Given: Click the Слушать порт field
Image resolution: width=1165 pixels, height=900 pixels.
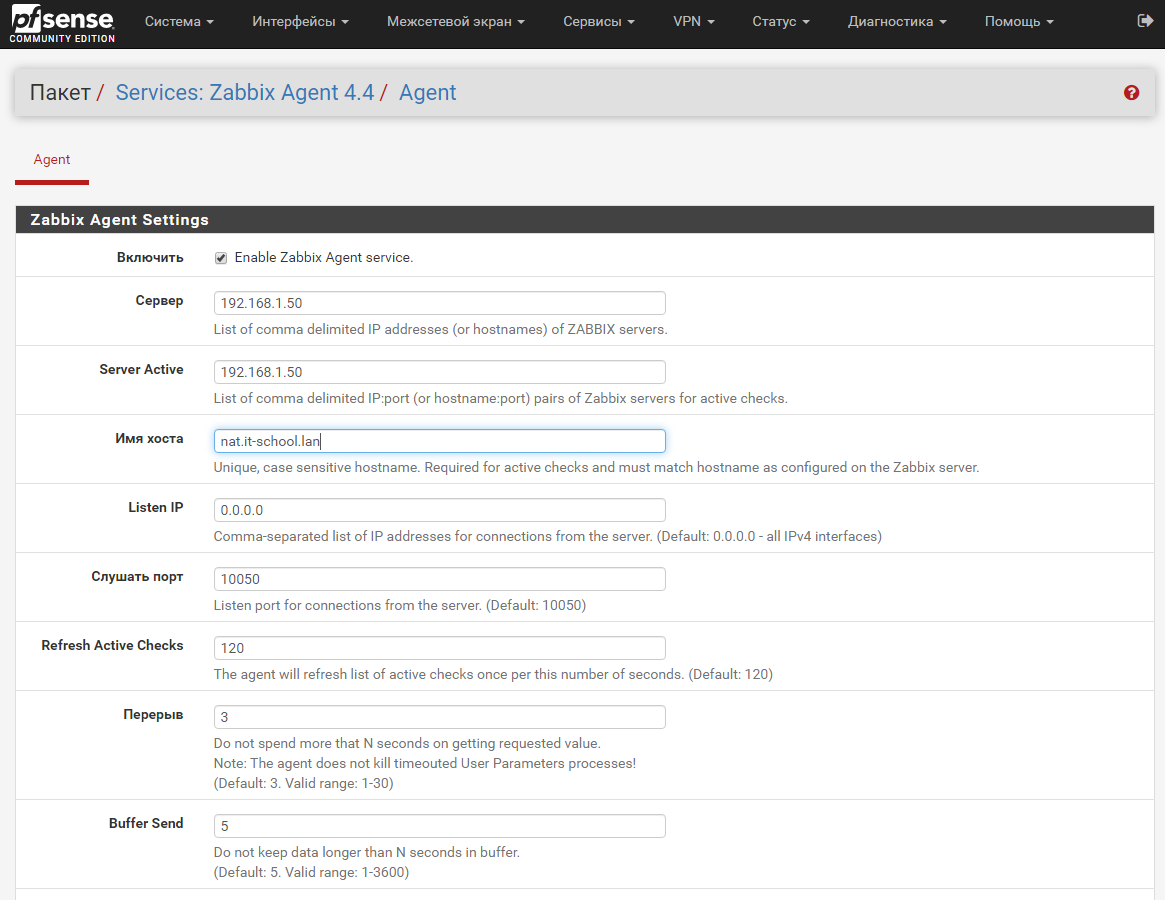Looking at the screenshot, I should click(439, 580).
